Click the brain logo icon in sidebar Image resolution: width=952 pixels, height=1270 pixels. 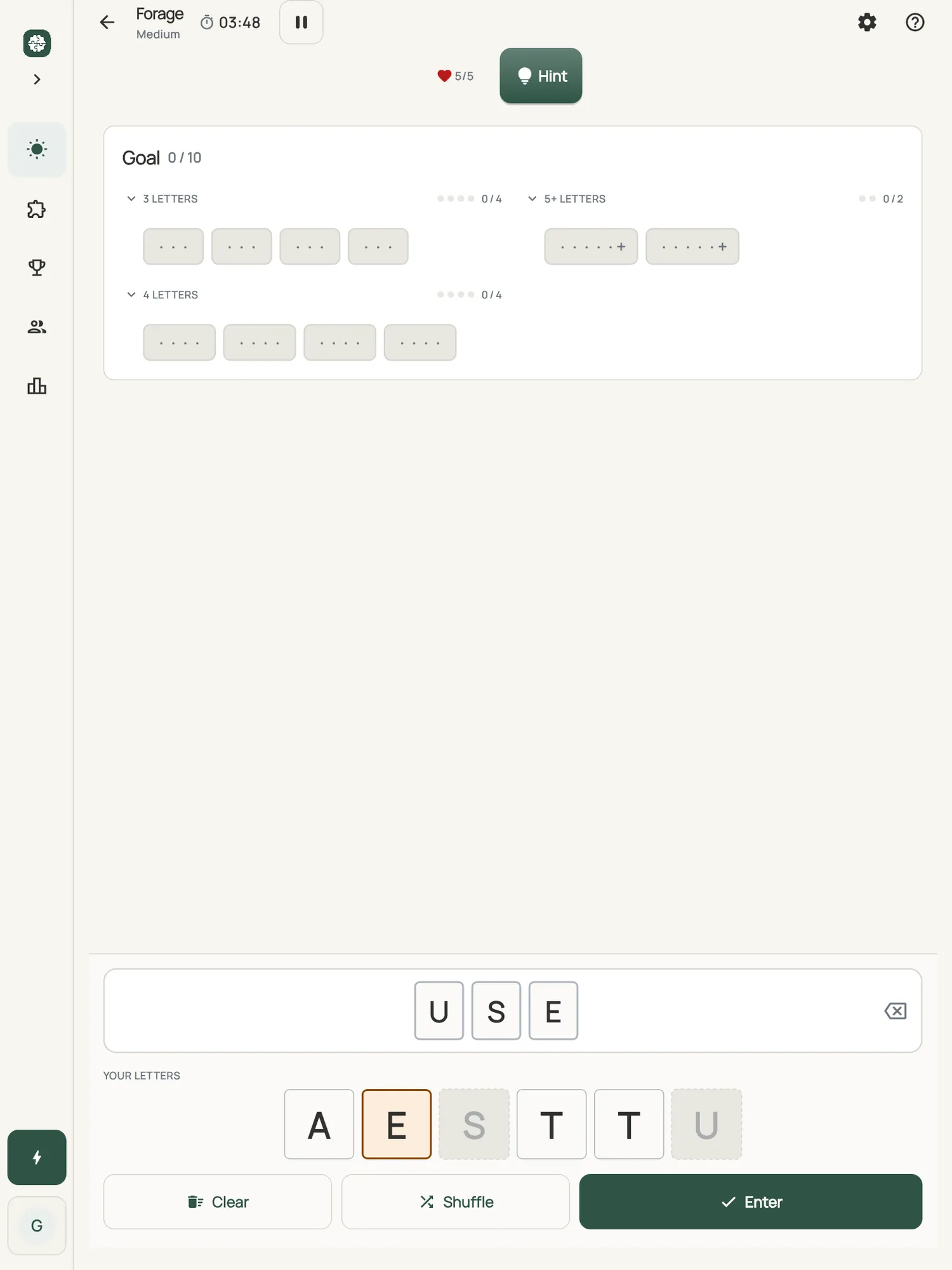[37, 43]
